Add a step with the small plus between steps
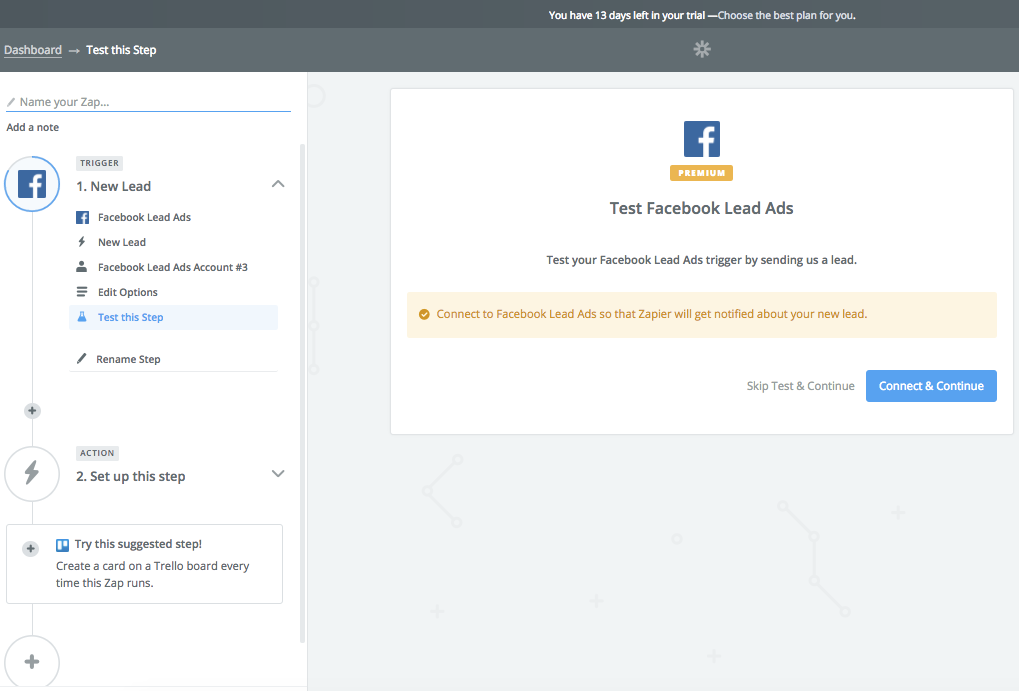Viewport: 1019px width, 691px height. 32,411
